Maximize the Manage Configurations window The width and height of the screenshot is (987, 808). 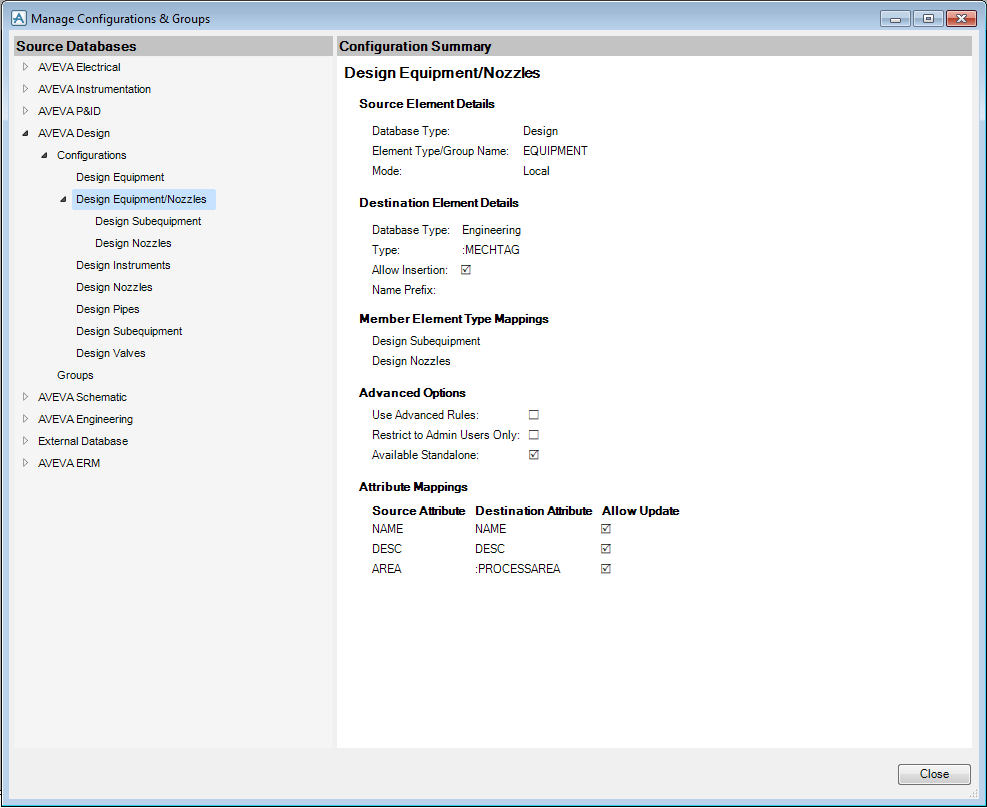[x=928, y=19]
